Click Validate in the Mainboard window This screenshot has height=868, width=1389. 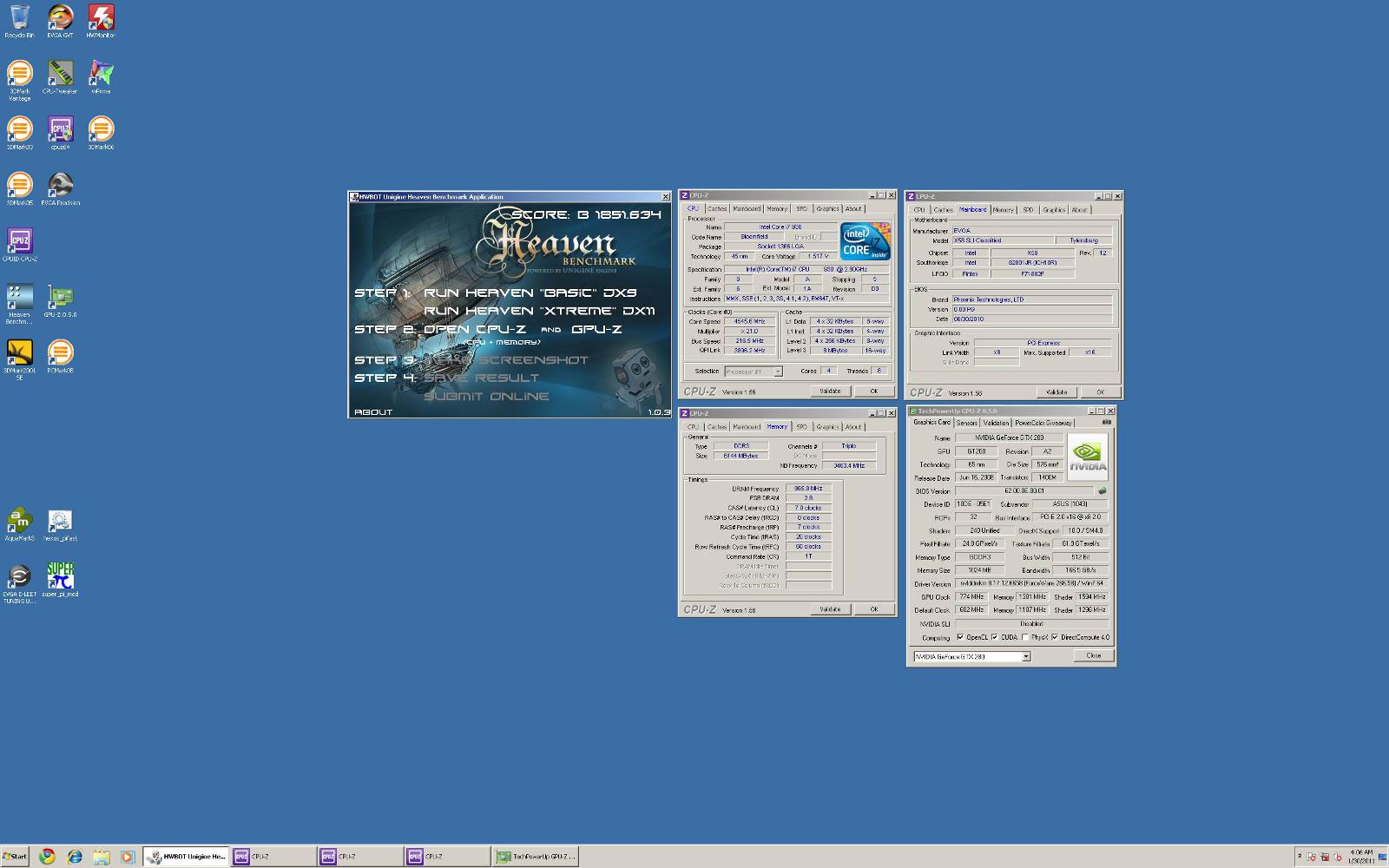click(x=1056, y=391)
